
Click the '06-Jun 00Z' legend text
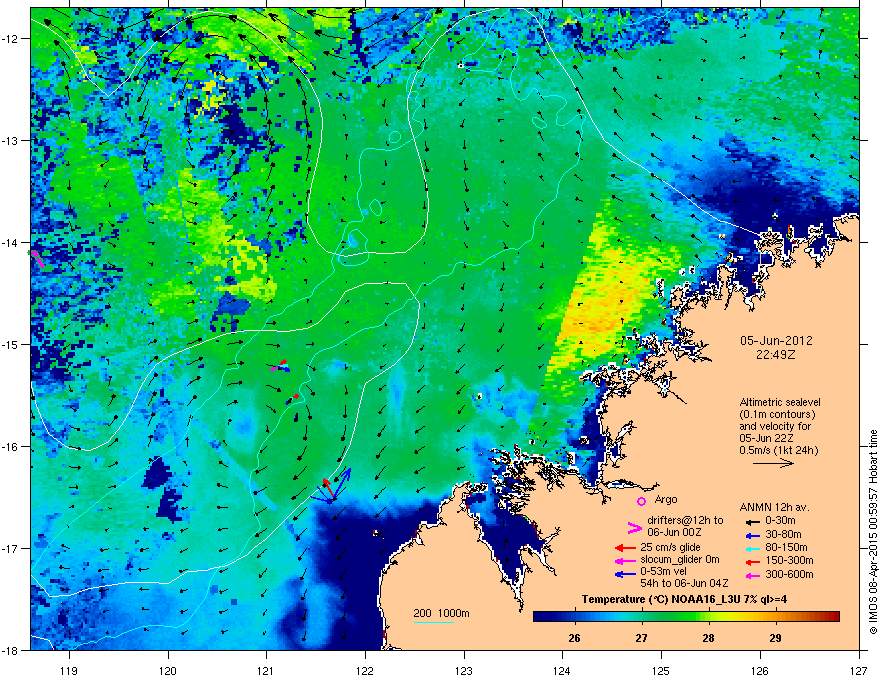point(675,532)
